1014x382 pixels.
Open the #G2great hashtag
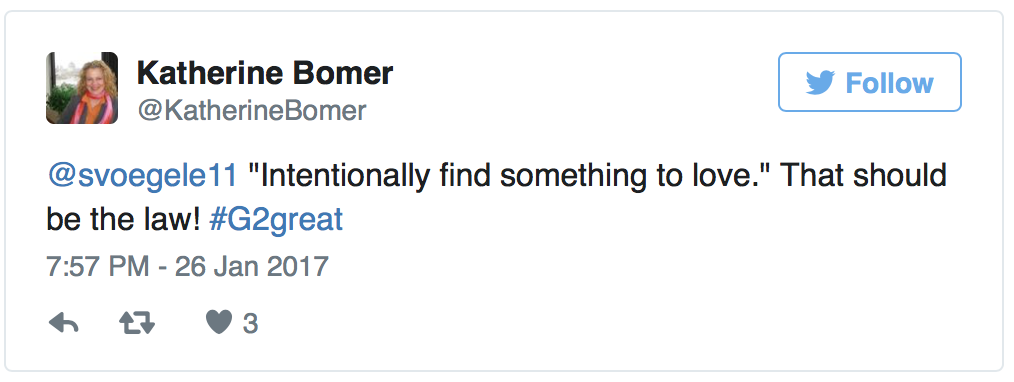tap(276, 220)
